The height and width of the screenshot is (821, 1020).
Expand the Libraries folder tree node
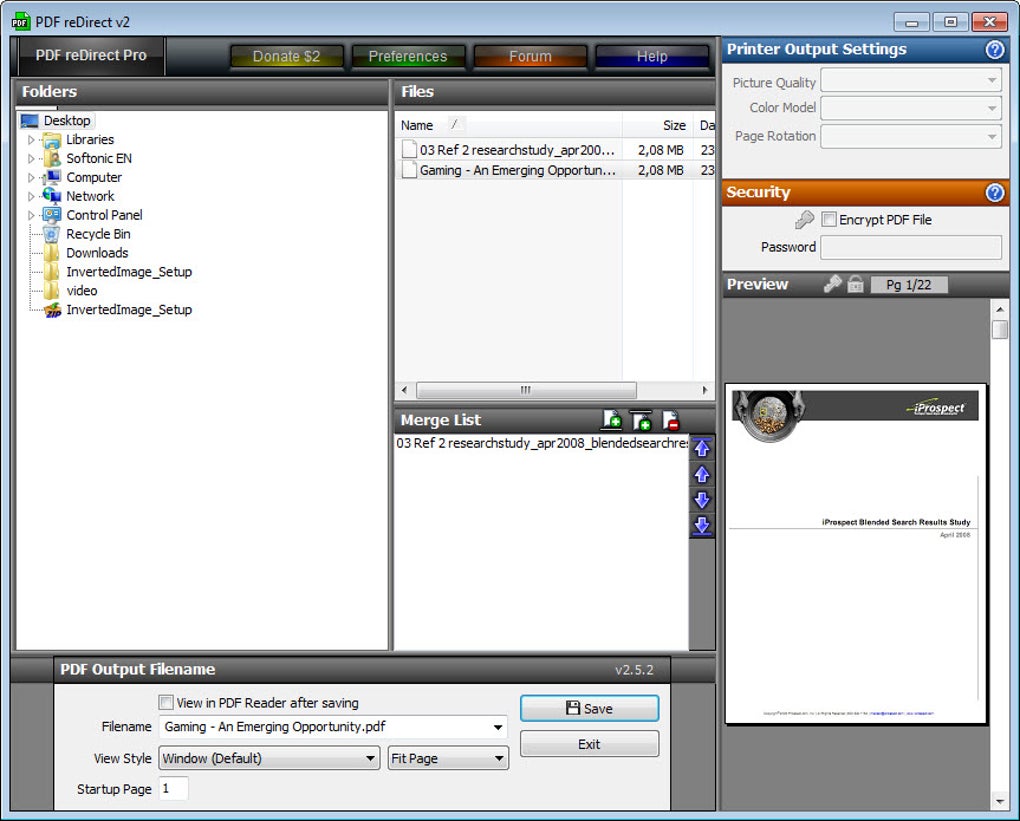tap(31, 140)
